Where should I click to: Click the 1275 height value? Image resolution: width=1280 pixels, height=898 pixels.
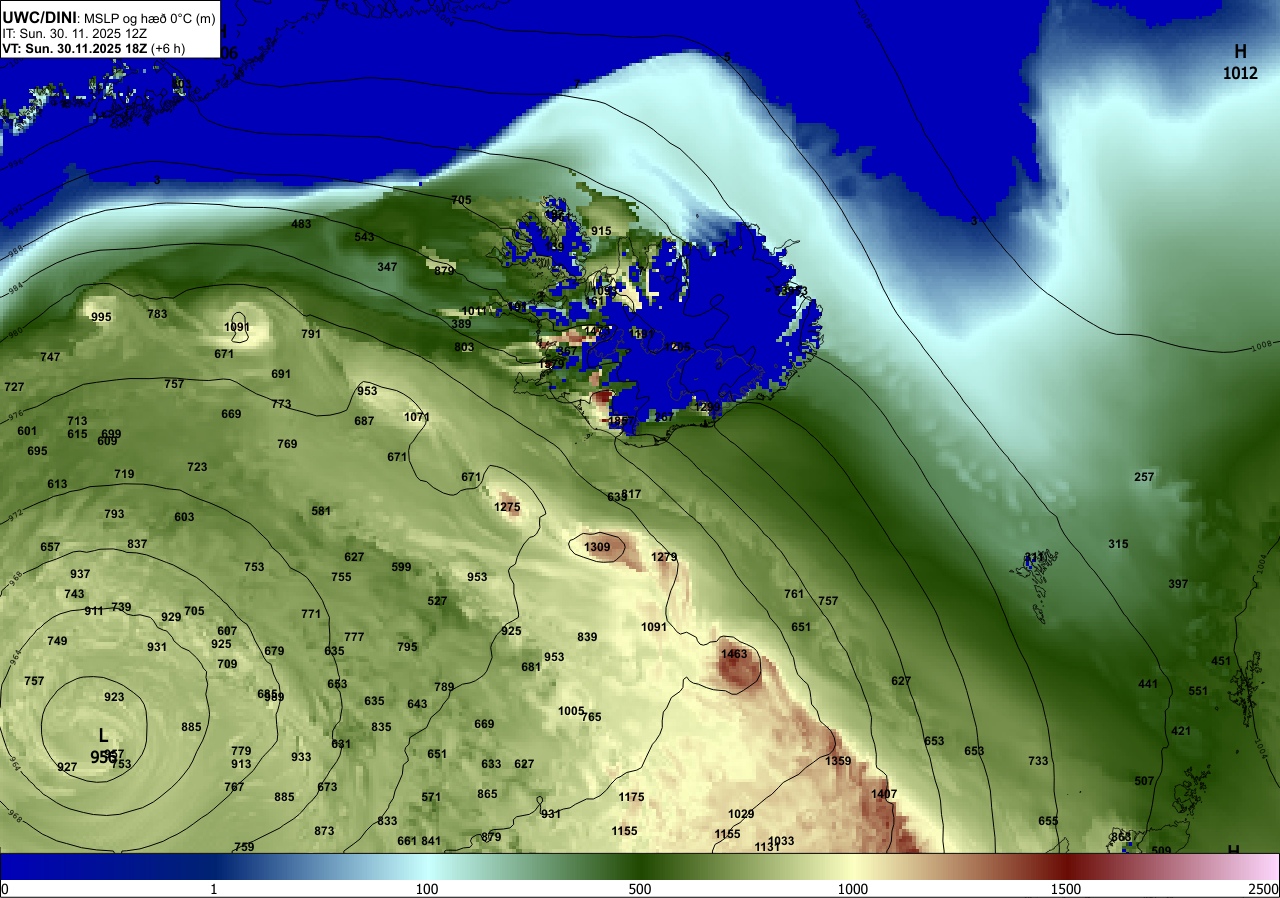(x=507, y=507)
